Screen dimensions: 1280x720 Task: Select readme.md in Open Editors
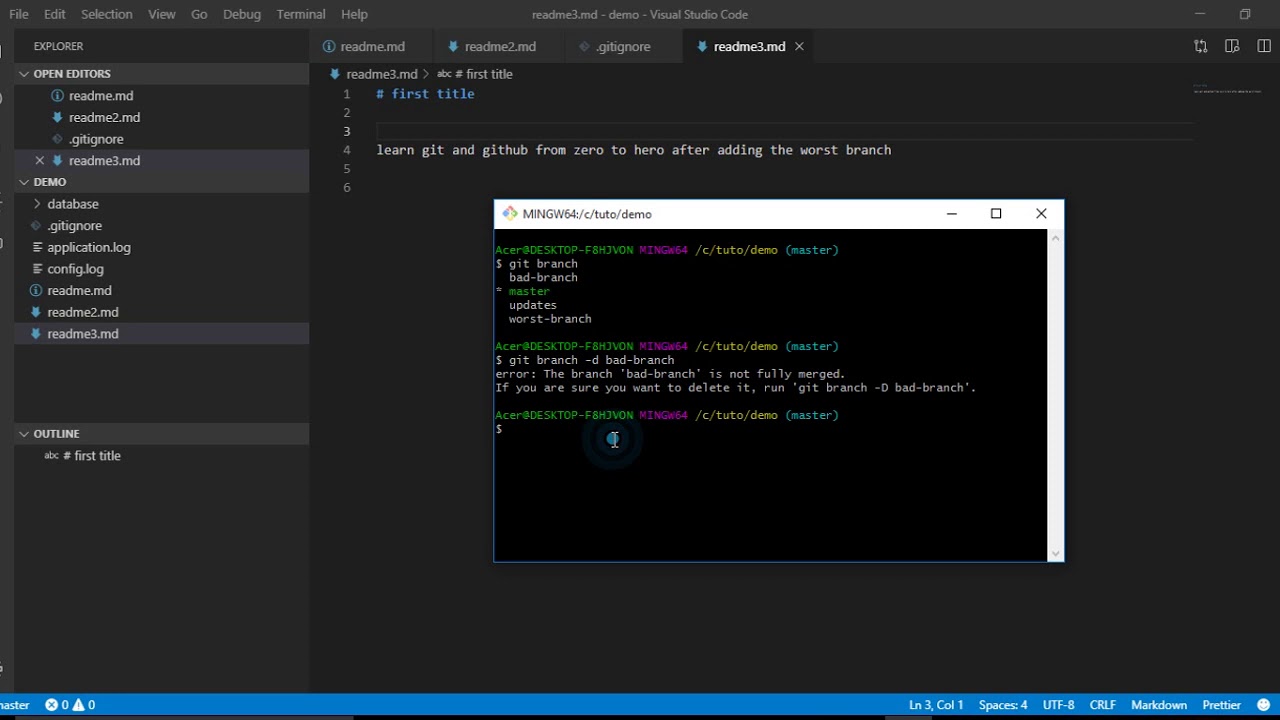point(100,96)
